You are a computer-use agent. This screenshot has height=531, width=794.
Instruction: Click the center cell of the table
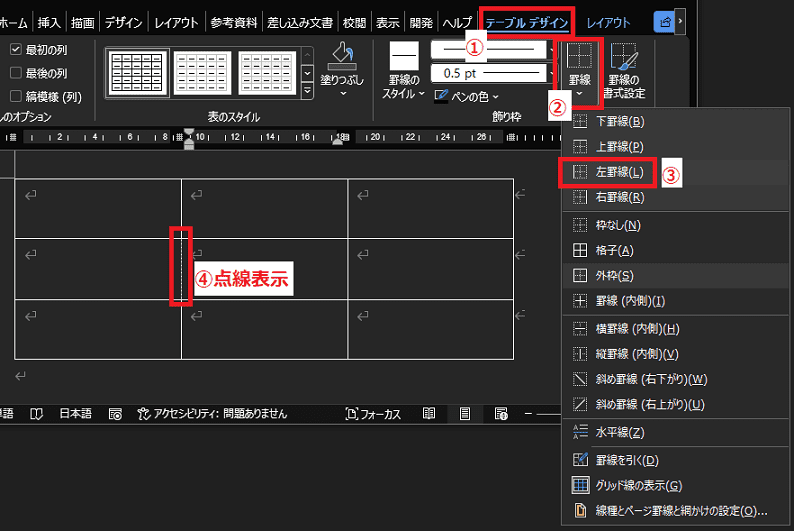click(x=264, y=270)
